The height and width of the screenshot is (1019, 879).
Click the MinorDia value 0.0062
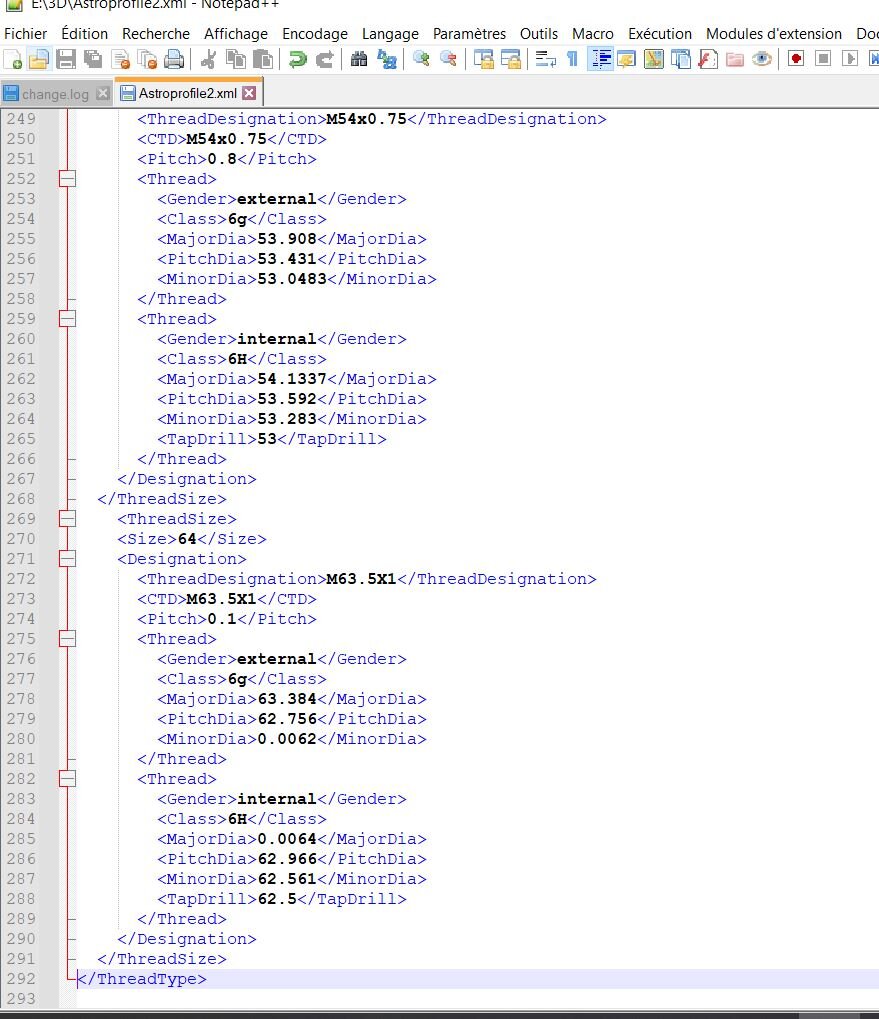287,739
